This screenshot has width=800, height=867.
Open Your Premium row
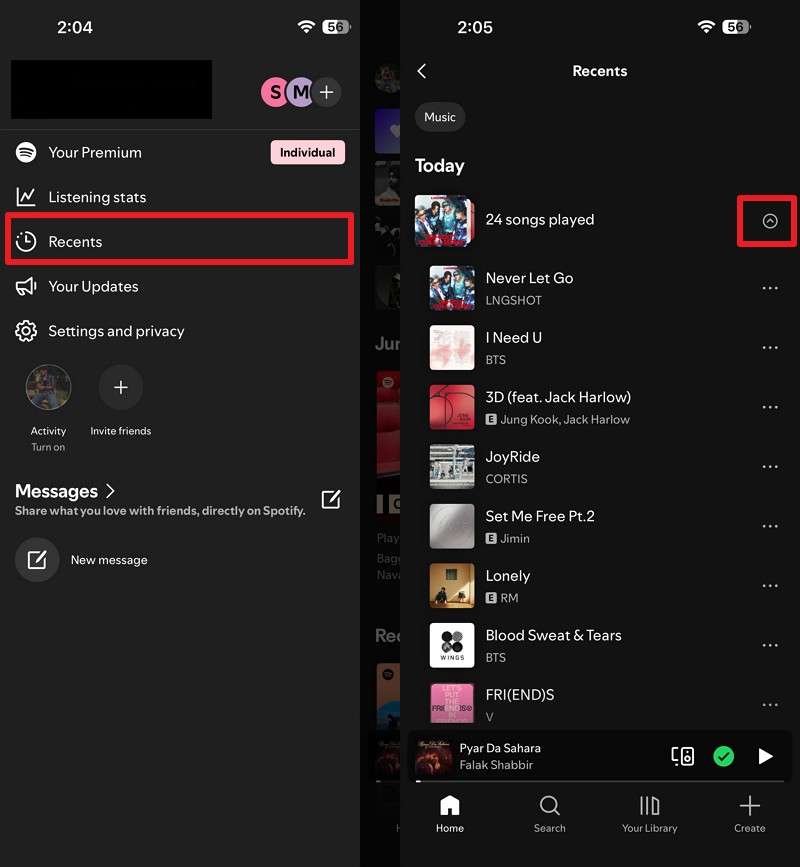[180, 152]
